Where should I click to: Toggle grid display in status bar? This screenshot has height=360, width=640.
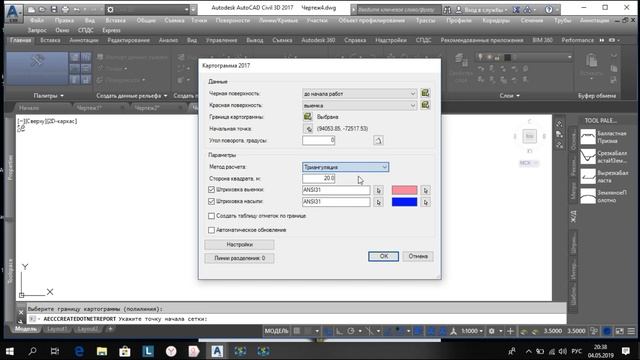(297, 331)
